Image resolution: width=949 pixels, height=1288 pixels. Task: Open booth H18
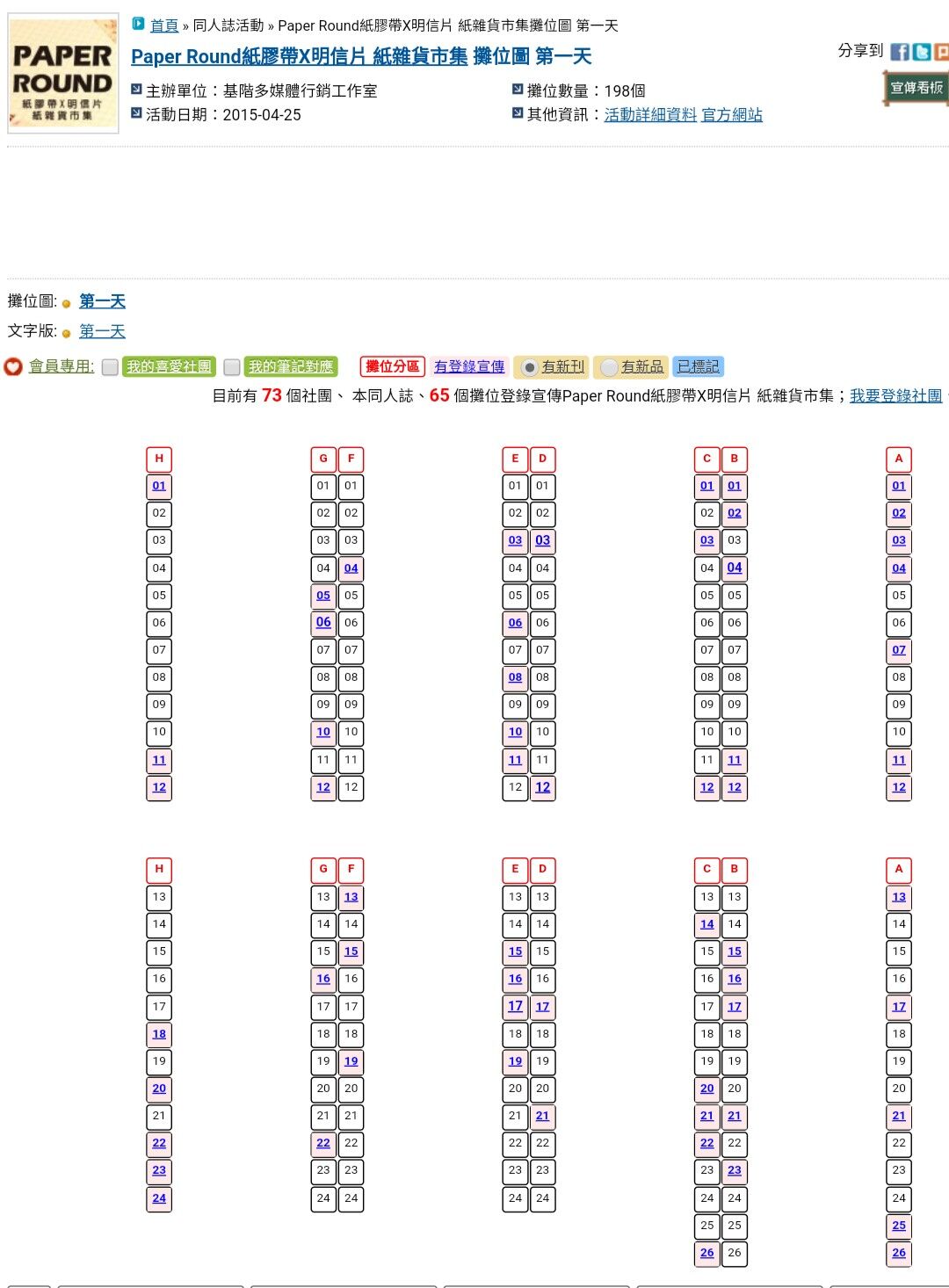click(x=159, y=1034)
